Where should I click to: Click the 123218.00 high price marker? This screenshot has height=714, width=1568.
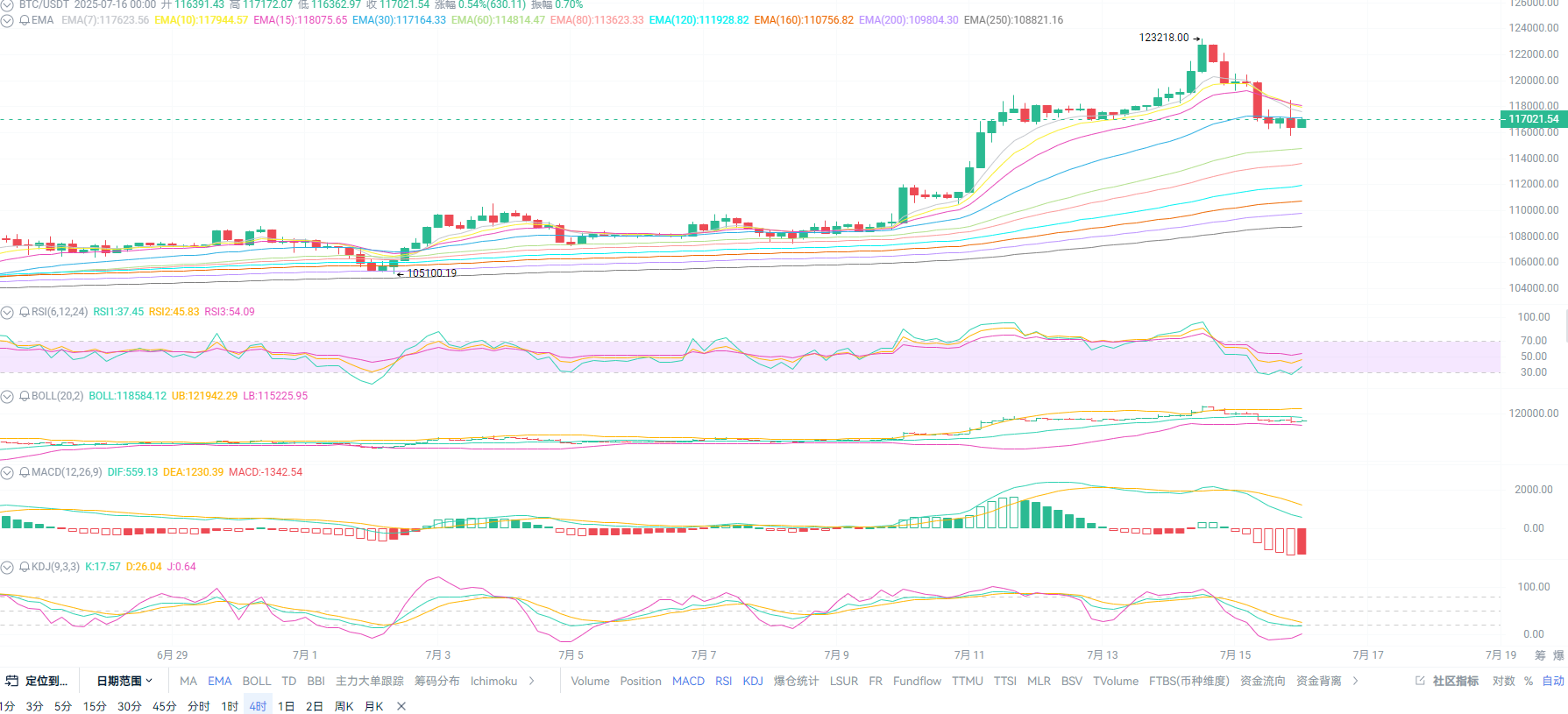pyautogui.click(x=1164, y=38)
